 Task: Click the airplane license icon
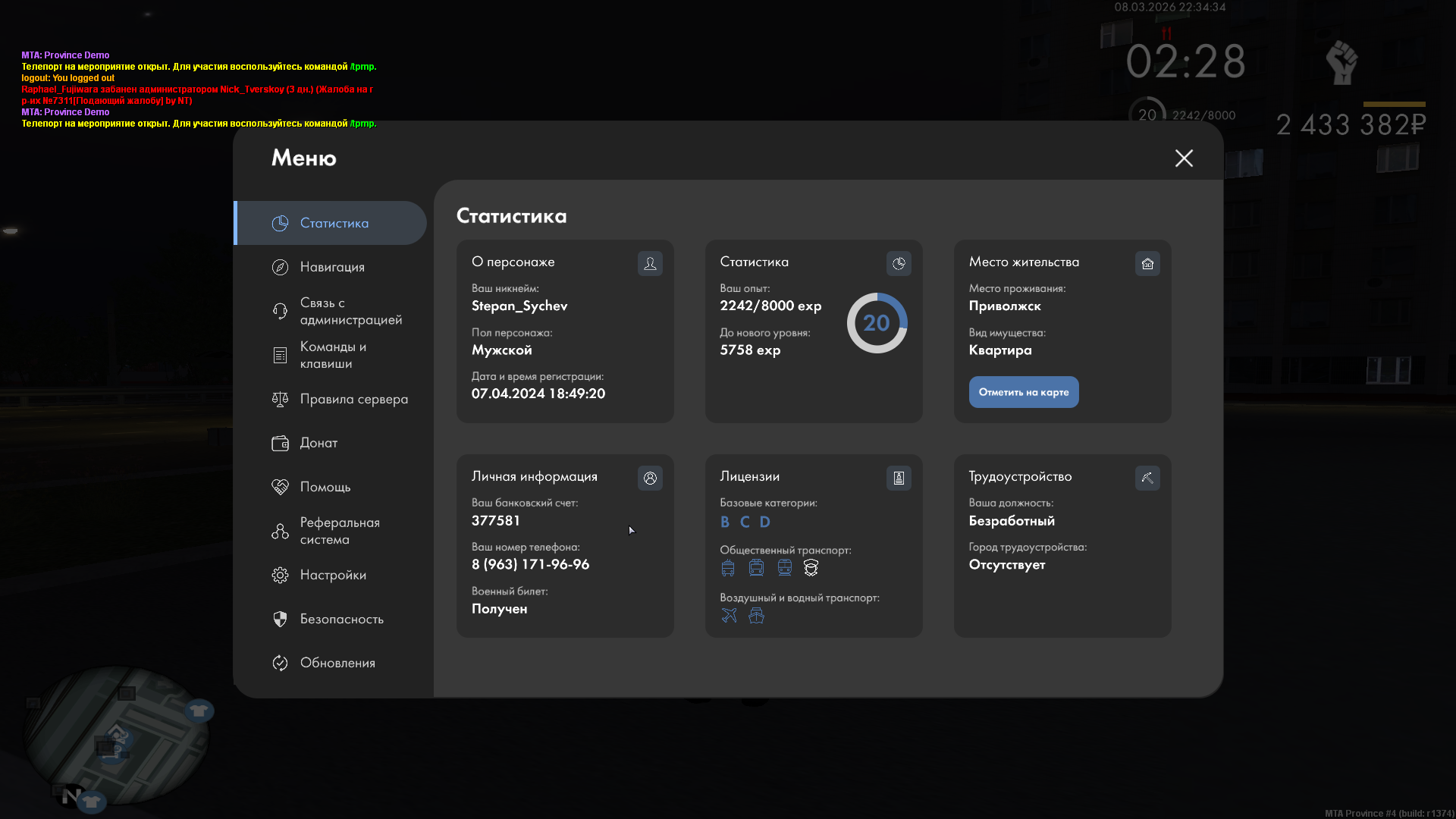pos(729,616)
